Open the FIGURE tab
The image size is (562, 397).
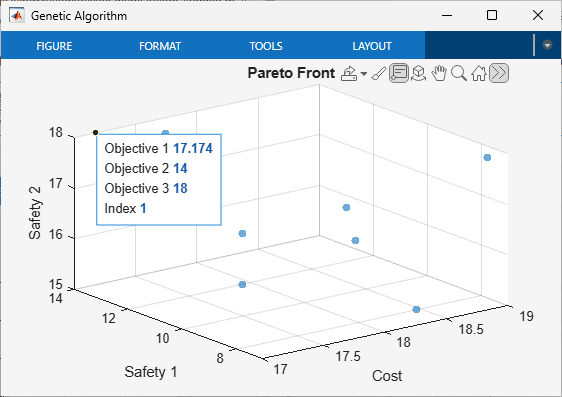click(x=54, y=46)
